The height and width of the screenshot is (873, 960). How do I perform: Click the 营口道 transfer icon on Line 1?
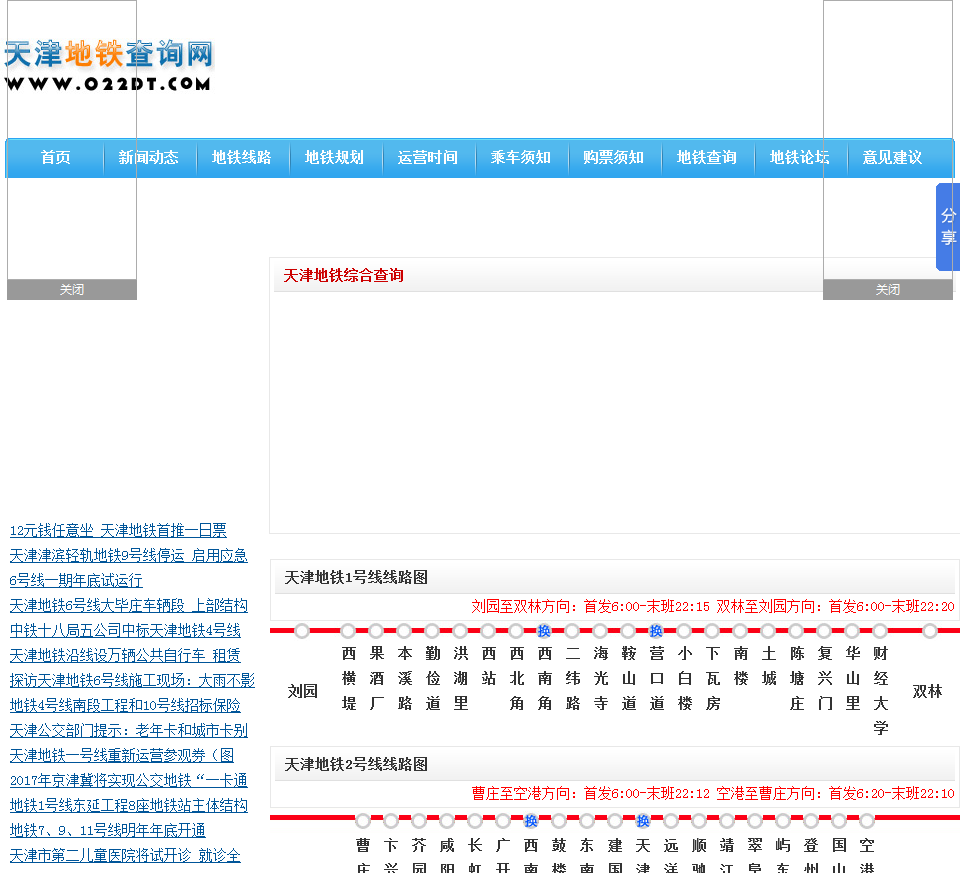click(x=656, y=631)
